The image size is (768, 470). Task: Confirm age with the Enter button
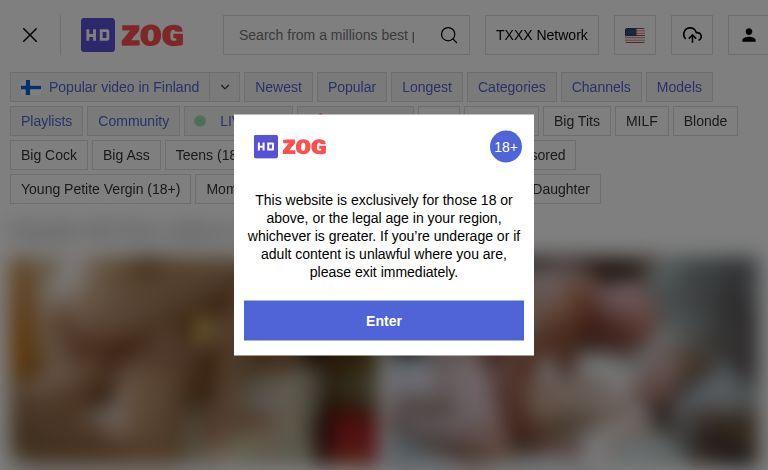tap(384, 321)
